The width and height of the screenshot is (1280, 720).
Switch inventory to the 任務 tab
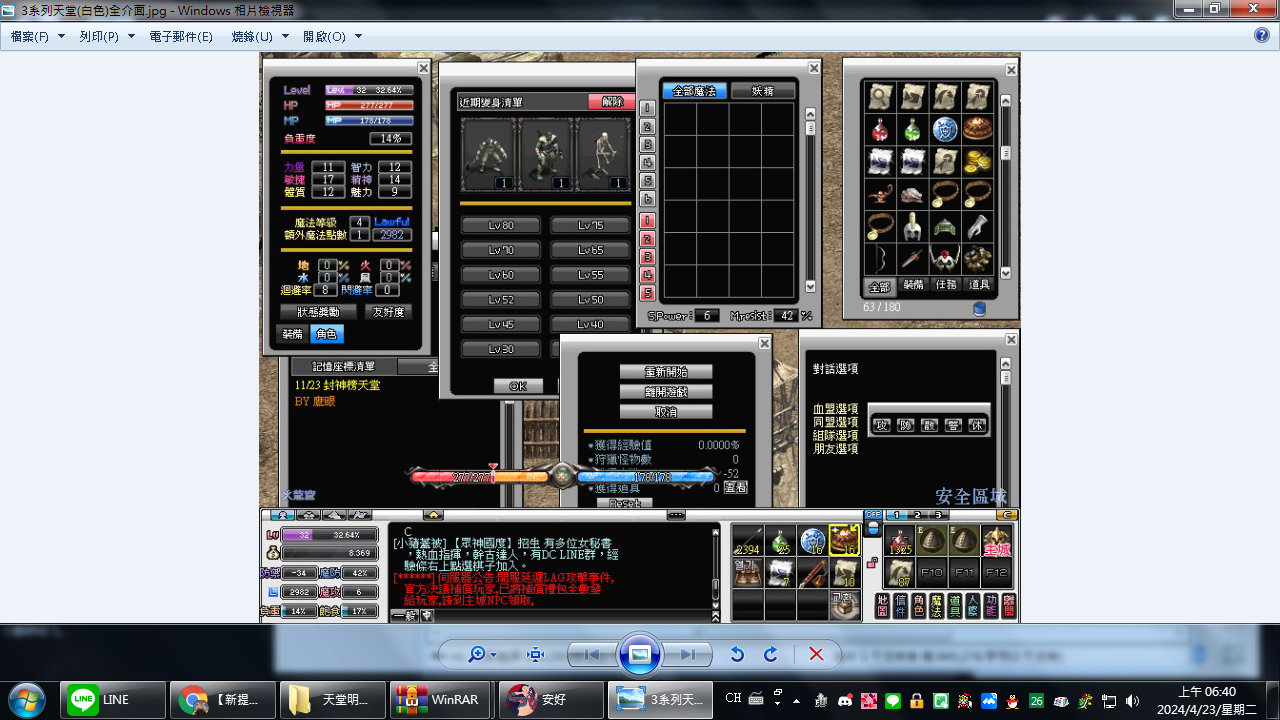pyautogui.click(x=946, y=285)
